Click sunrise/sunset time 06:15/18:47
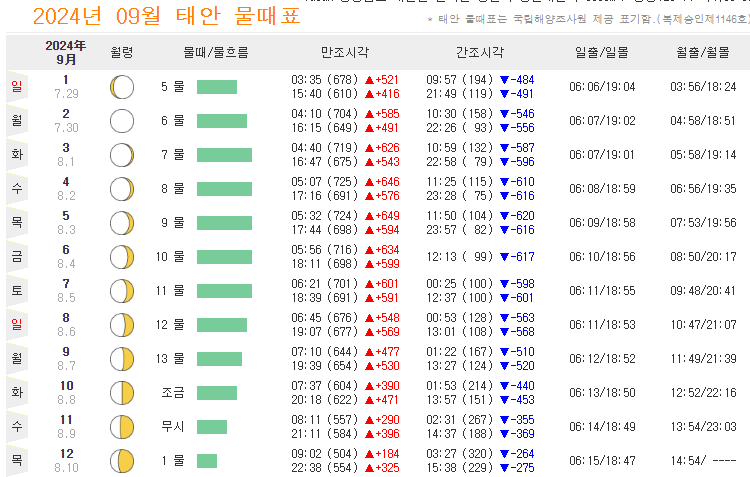 coord(602,461)
